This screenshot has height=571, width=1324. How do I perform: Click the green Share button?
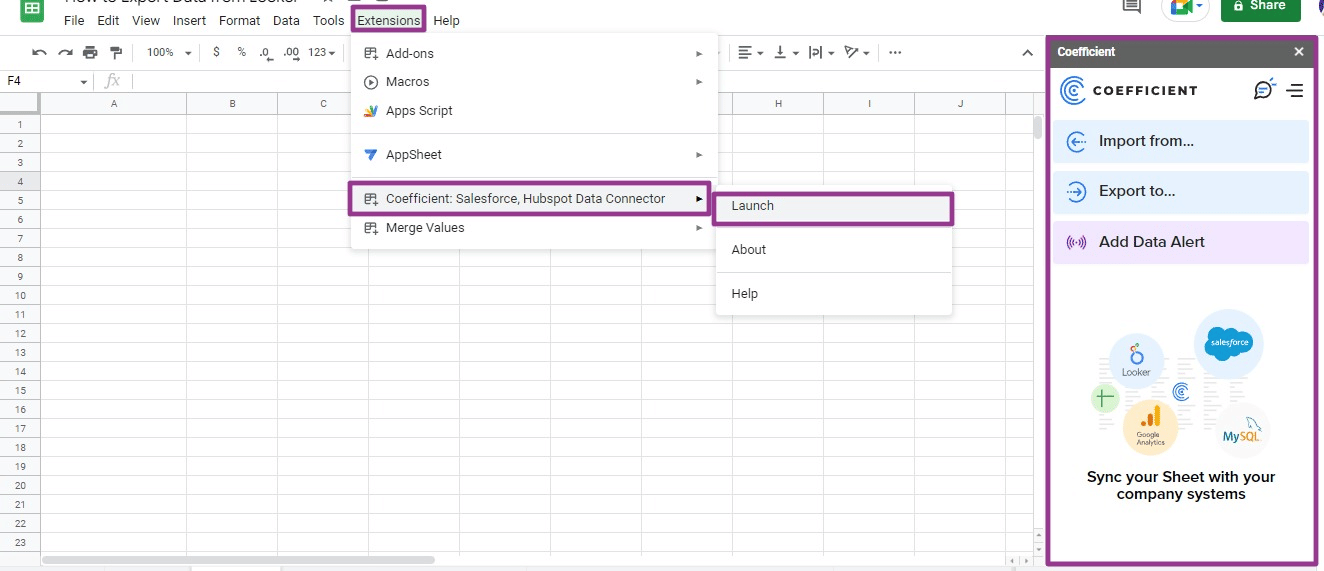tap(1260, 7)
